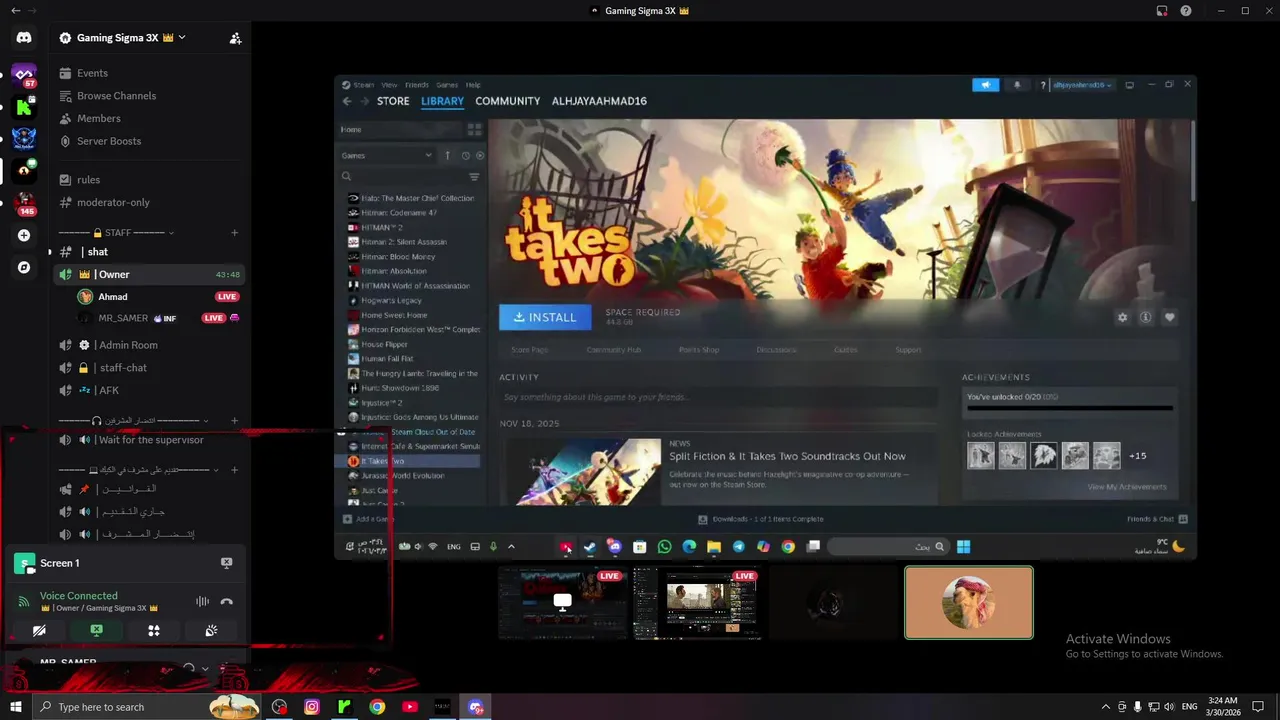This screenshot has width=1280, height=720.
Task: Open Instagram from the Windows taskbar
Action: pos(312,707)
